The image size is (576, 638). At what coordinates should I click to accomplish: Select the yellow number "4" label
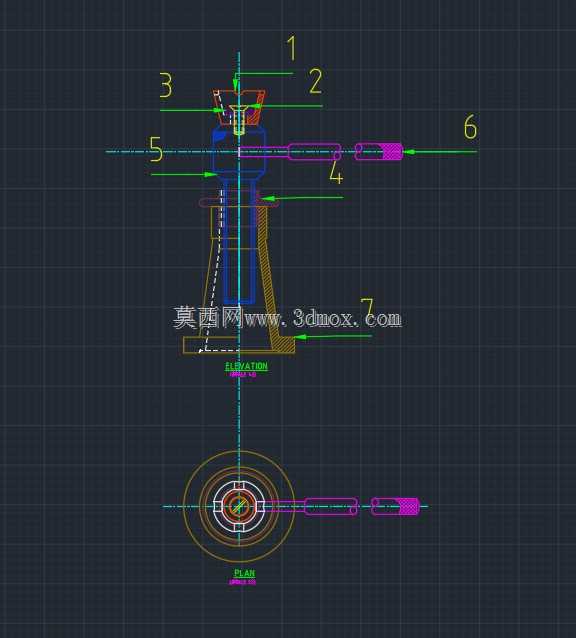[336, 172]
